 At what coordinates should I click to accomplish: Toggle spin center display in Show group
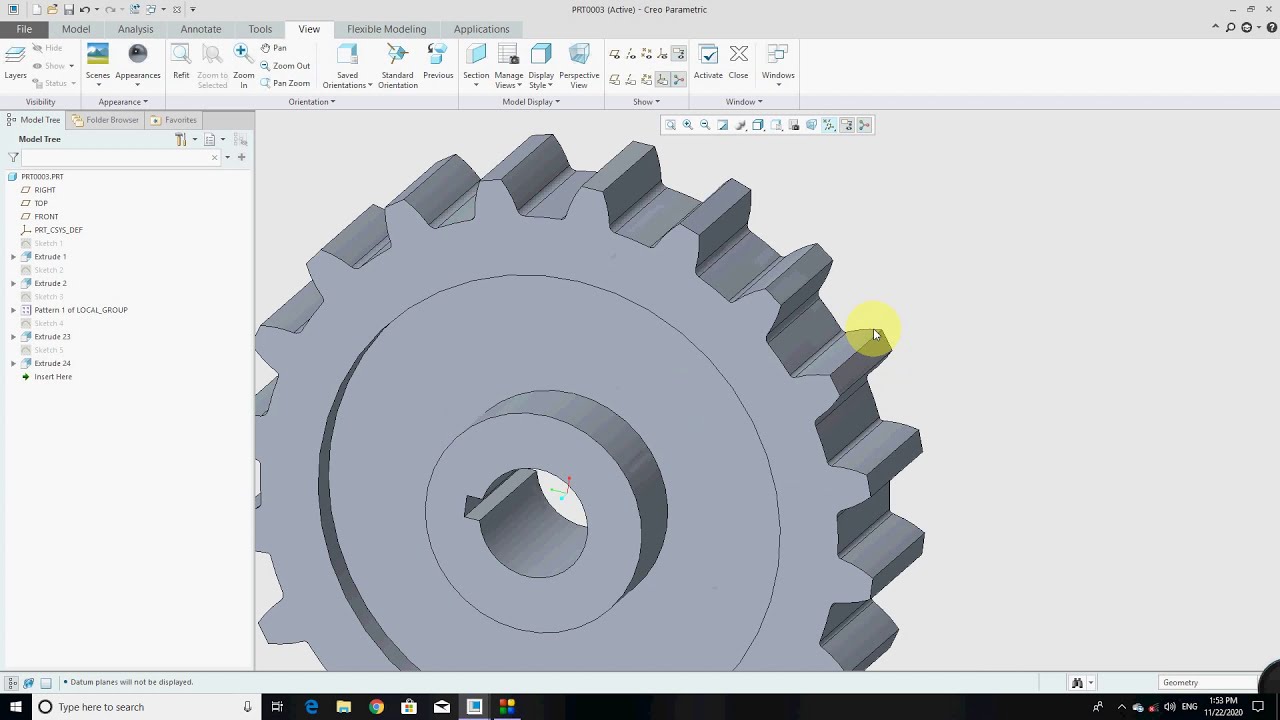678,79
